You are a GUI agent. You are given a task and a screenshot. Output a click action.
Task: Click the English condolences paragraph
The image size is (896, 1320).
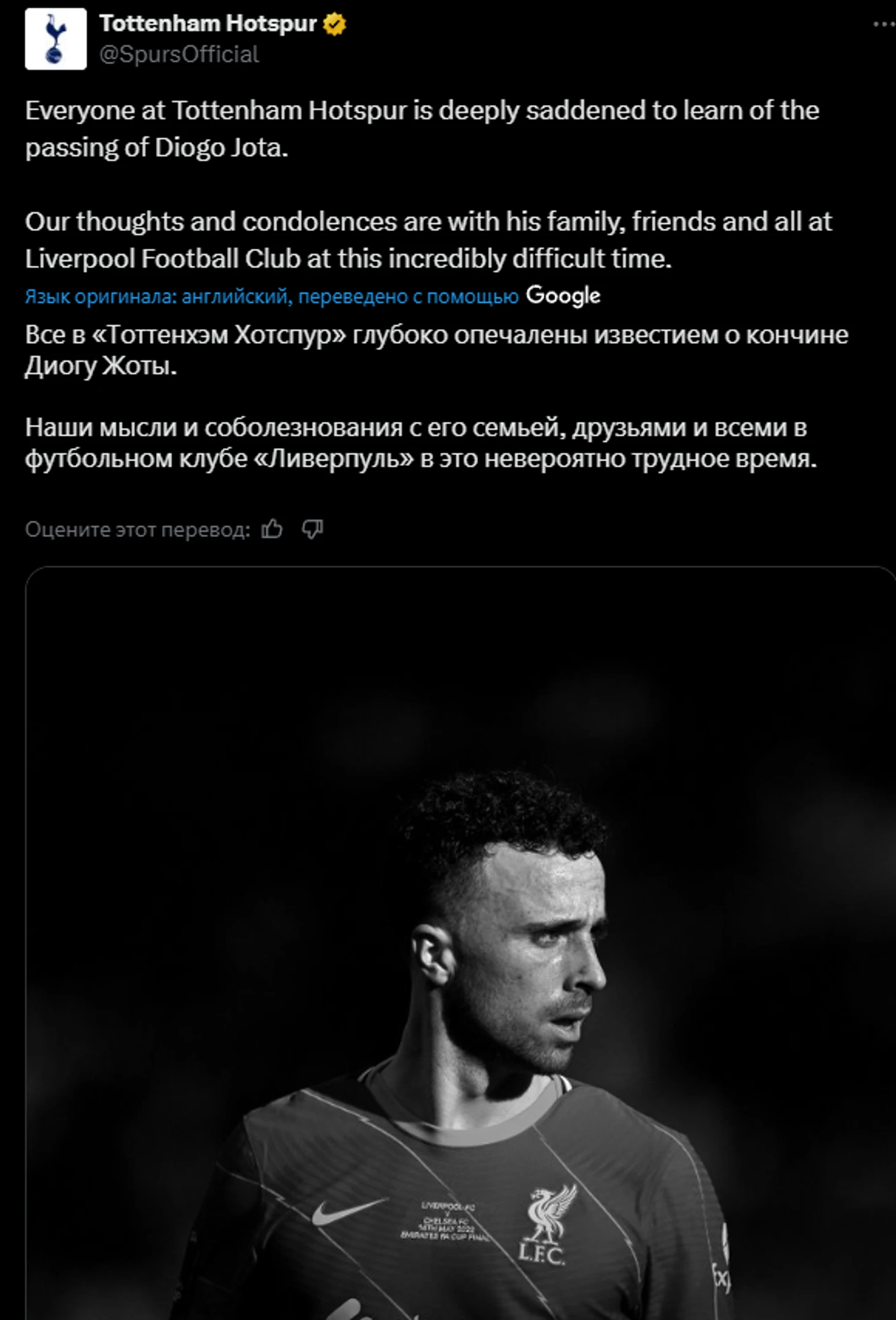click(428, 240)
